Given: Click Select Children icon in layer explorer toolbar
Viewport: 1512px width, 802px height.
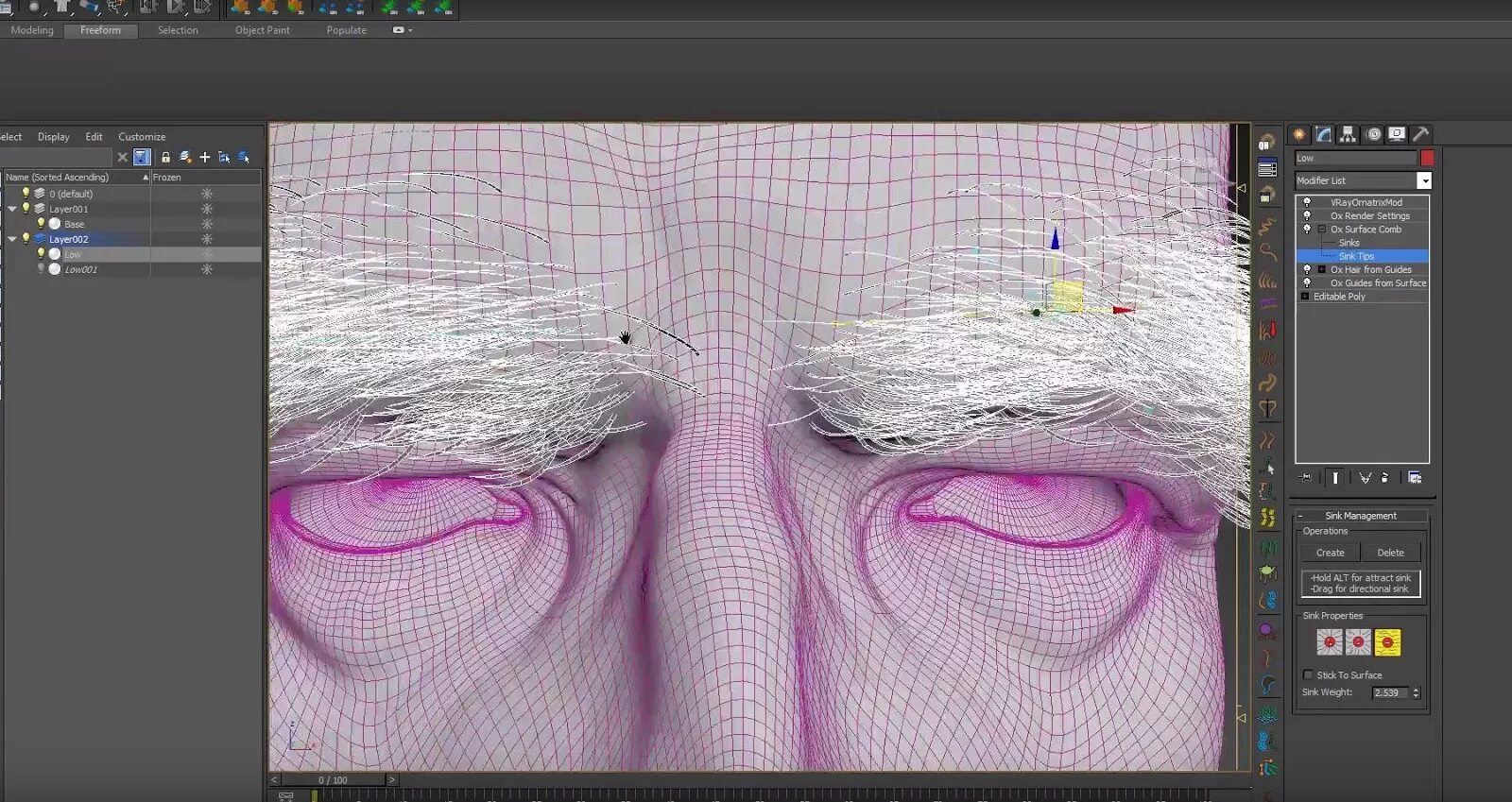Looking at the screenshot, I should [x=224, y=157].
